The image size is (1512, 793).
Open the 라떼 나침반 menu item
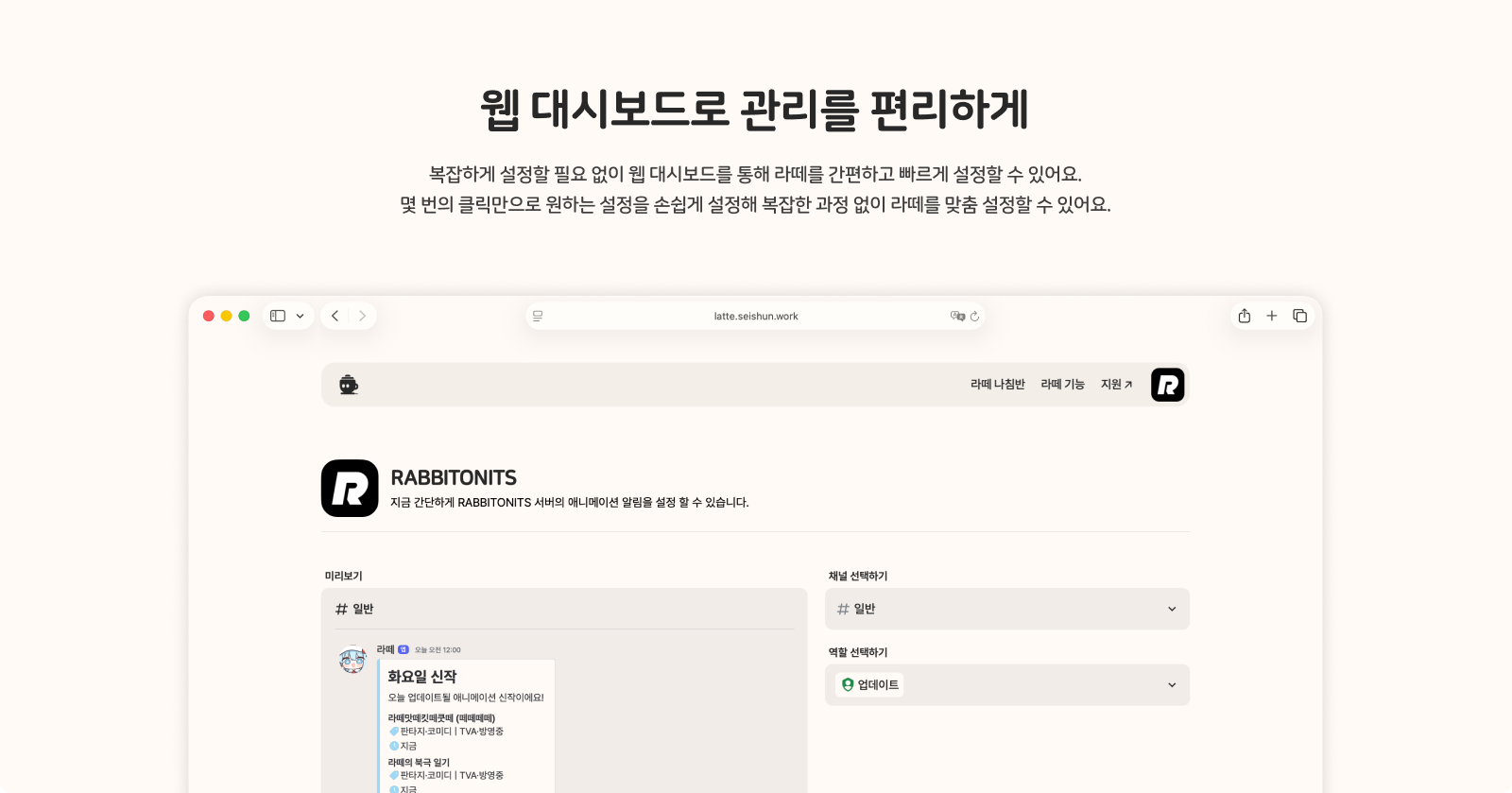(x=997, y=385)
